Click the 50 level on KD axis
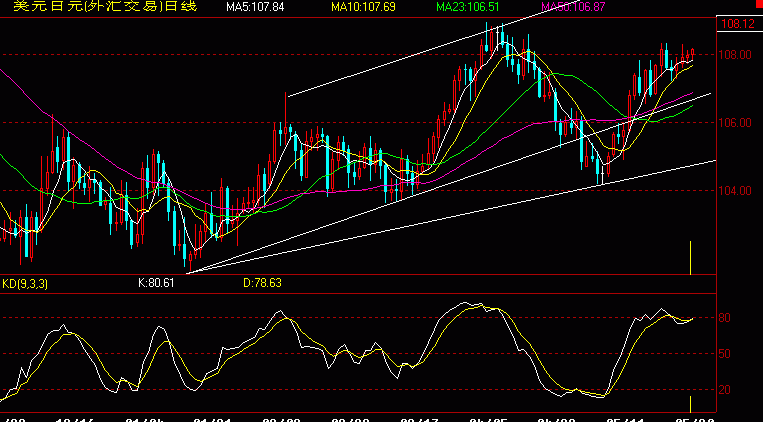 [725, 354]
